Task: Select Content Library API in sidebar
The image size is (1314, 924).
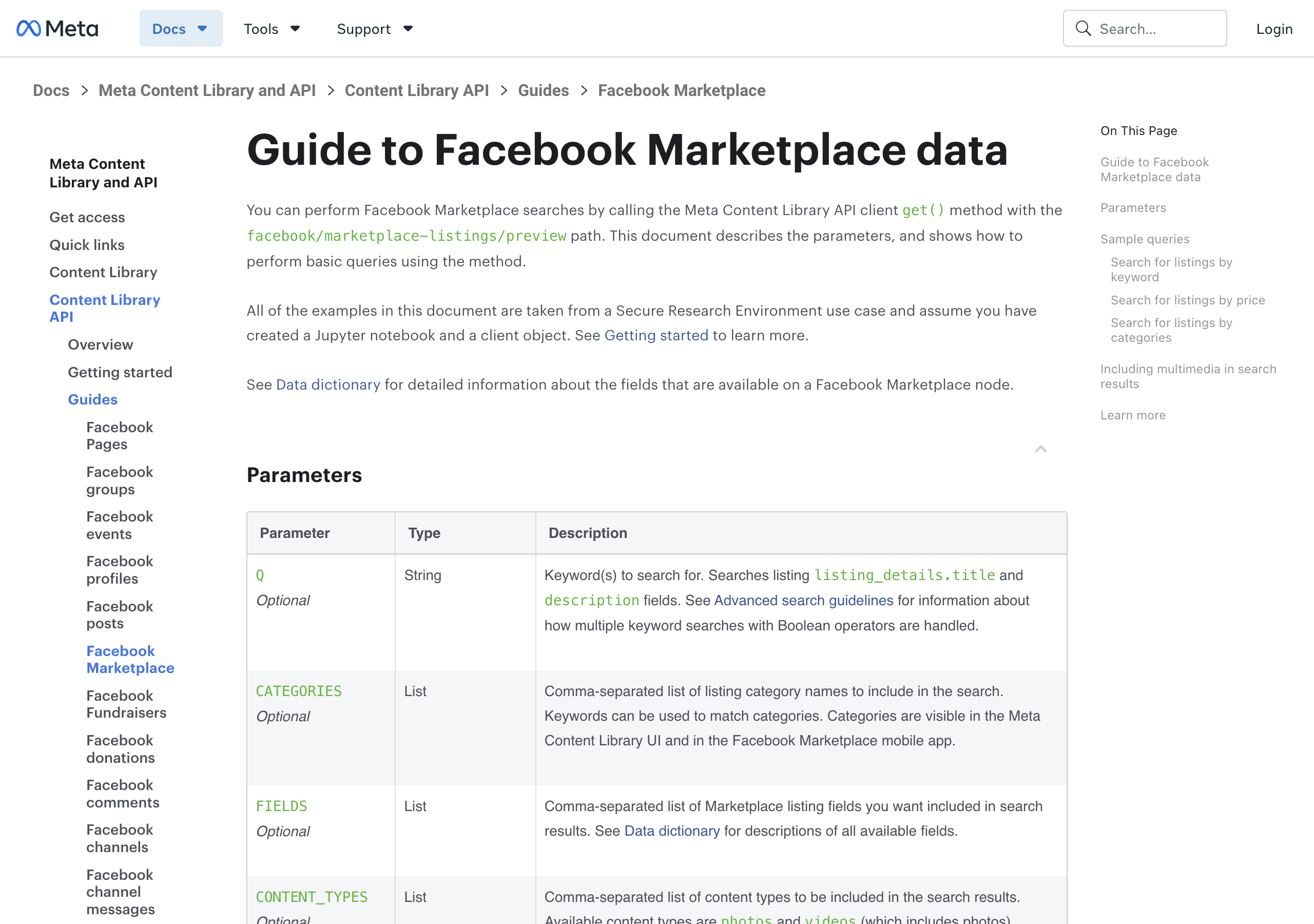Action: (105, 308)
